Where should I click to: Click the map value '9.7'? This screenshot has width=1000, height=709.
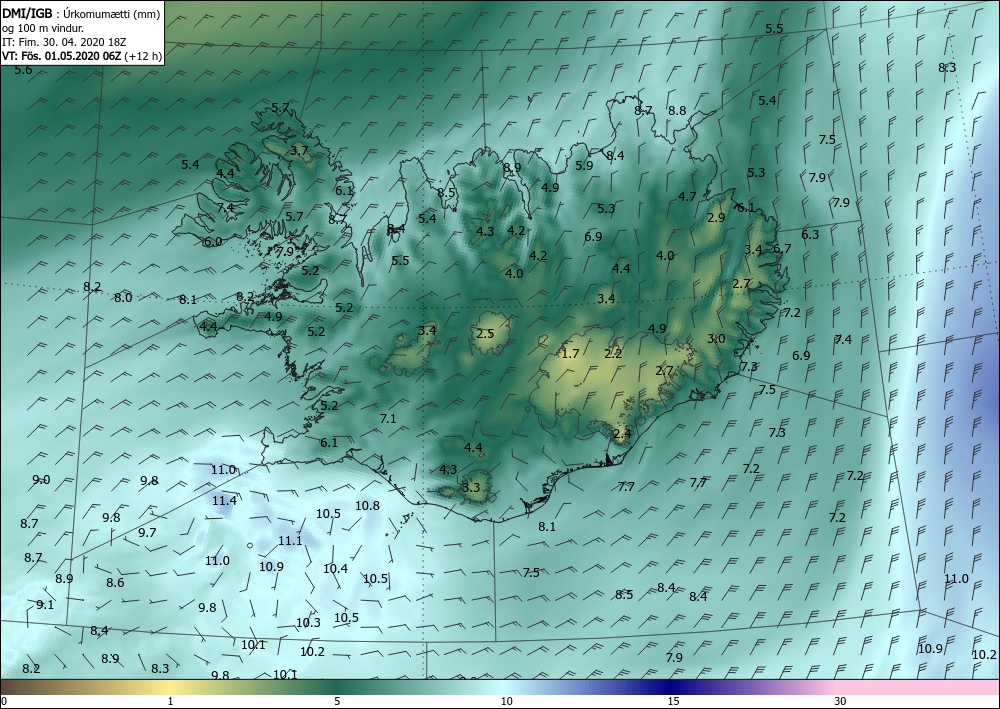click(x=147, y=532)
